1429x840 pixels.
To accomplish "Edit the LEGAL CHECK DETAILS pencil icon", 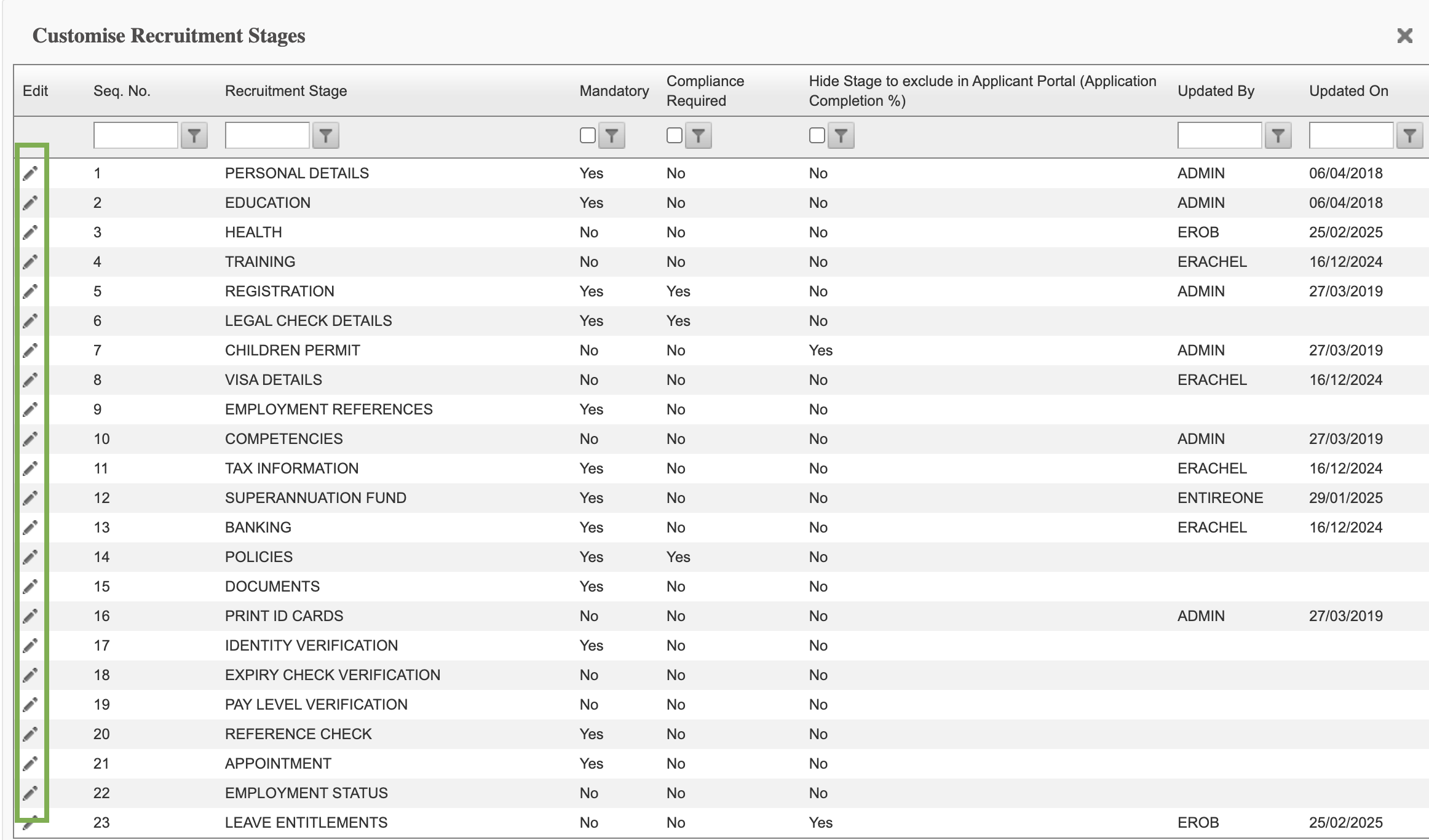I will (x=30, y=321).
